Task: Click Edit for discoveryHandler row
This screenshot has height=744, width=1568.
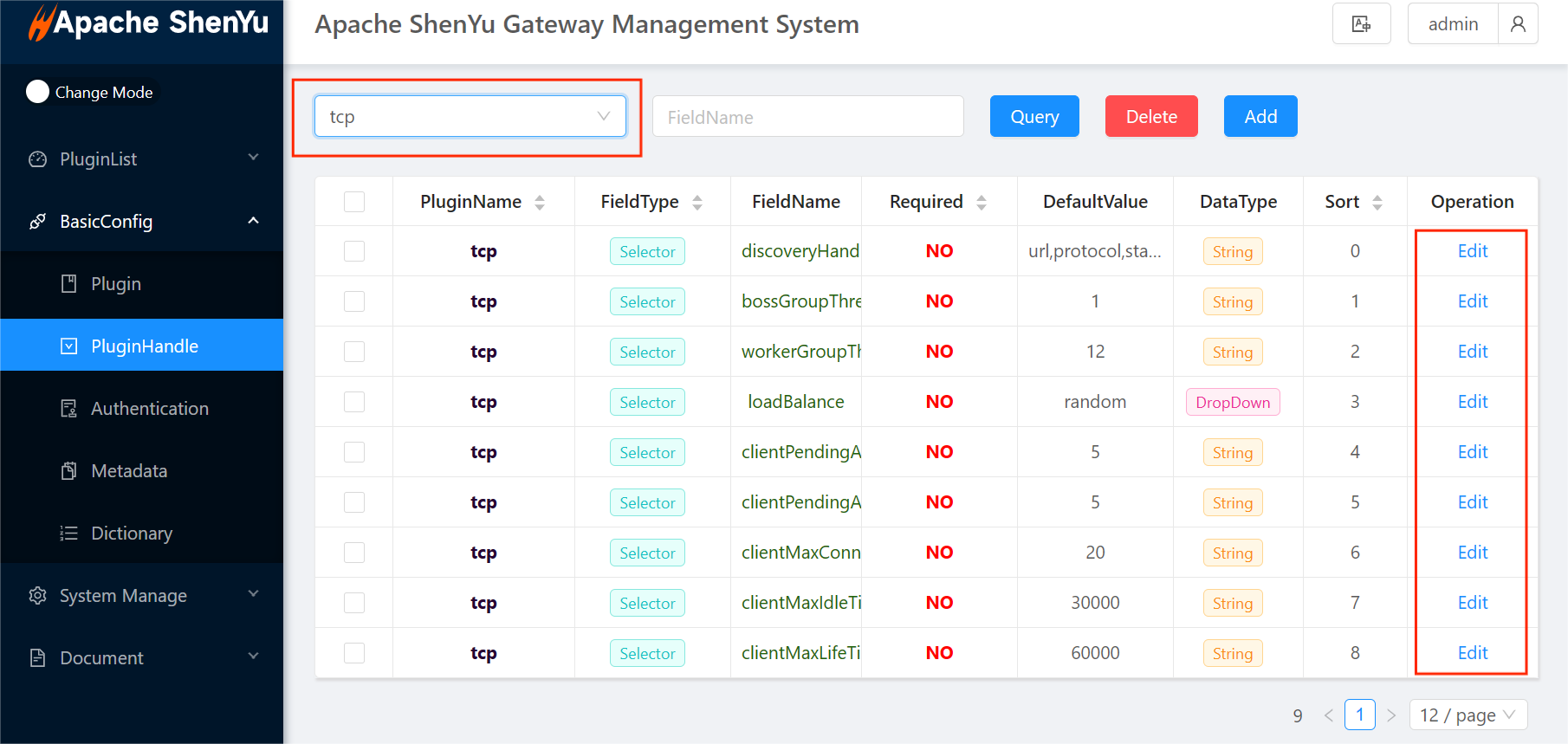Action: click(x=1472, y=251)
